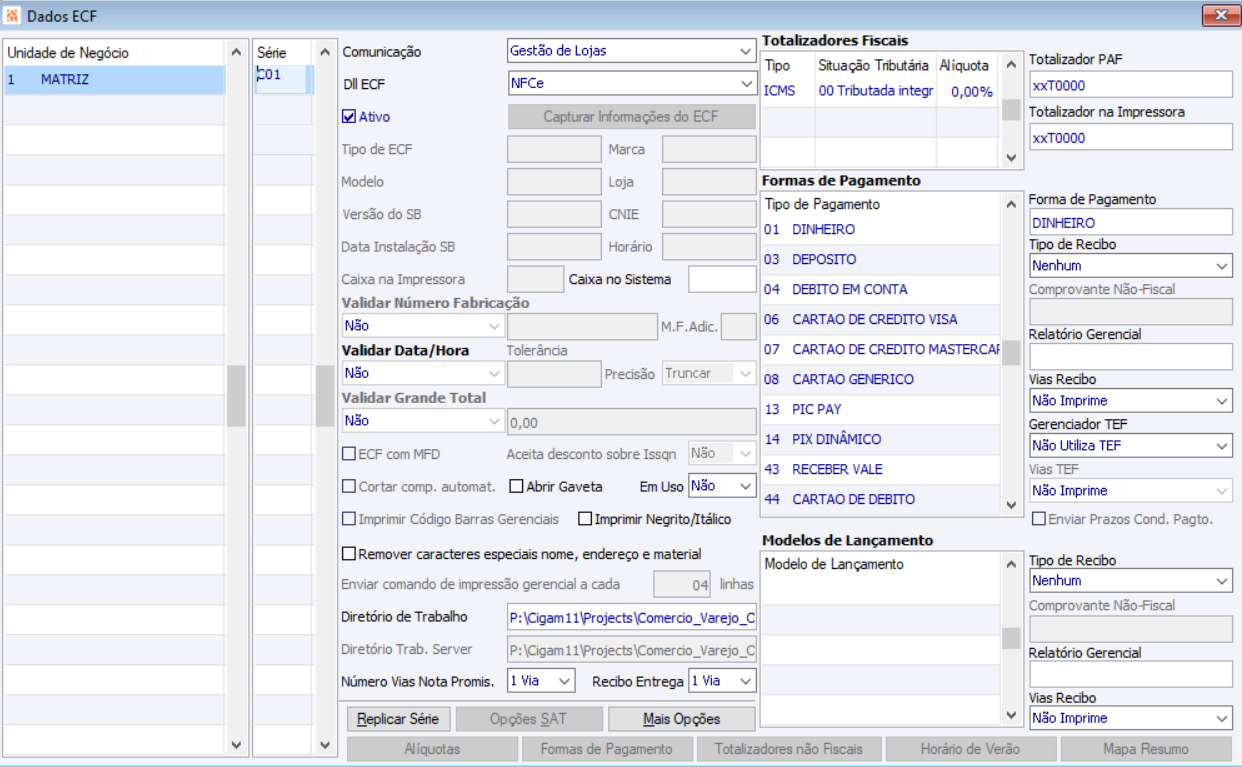Select DEBITO EM CONTA payment row
The height and width of the screenshot is (767, 1242).
(x=881, y=289)
